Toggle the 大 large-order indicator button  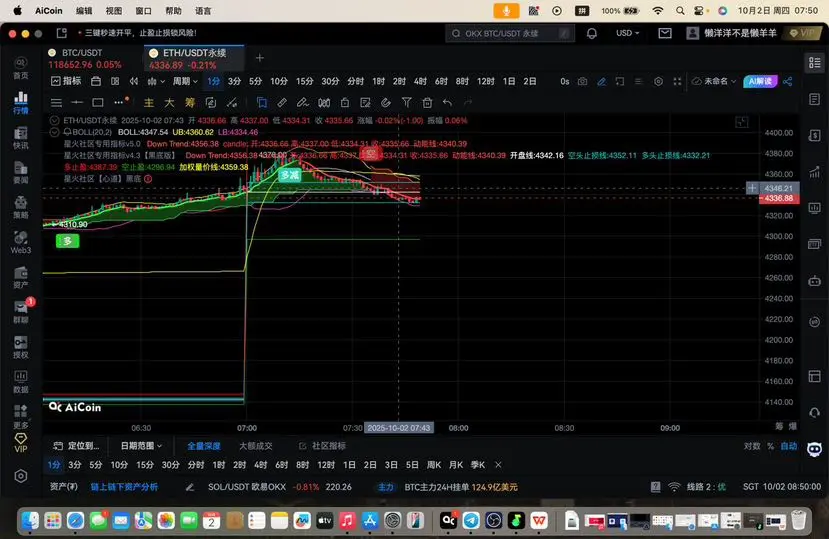click(169, 103)
